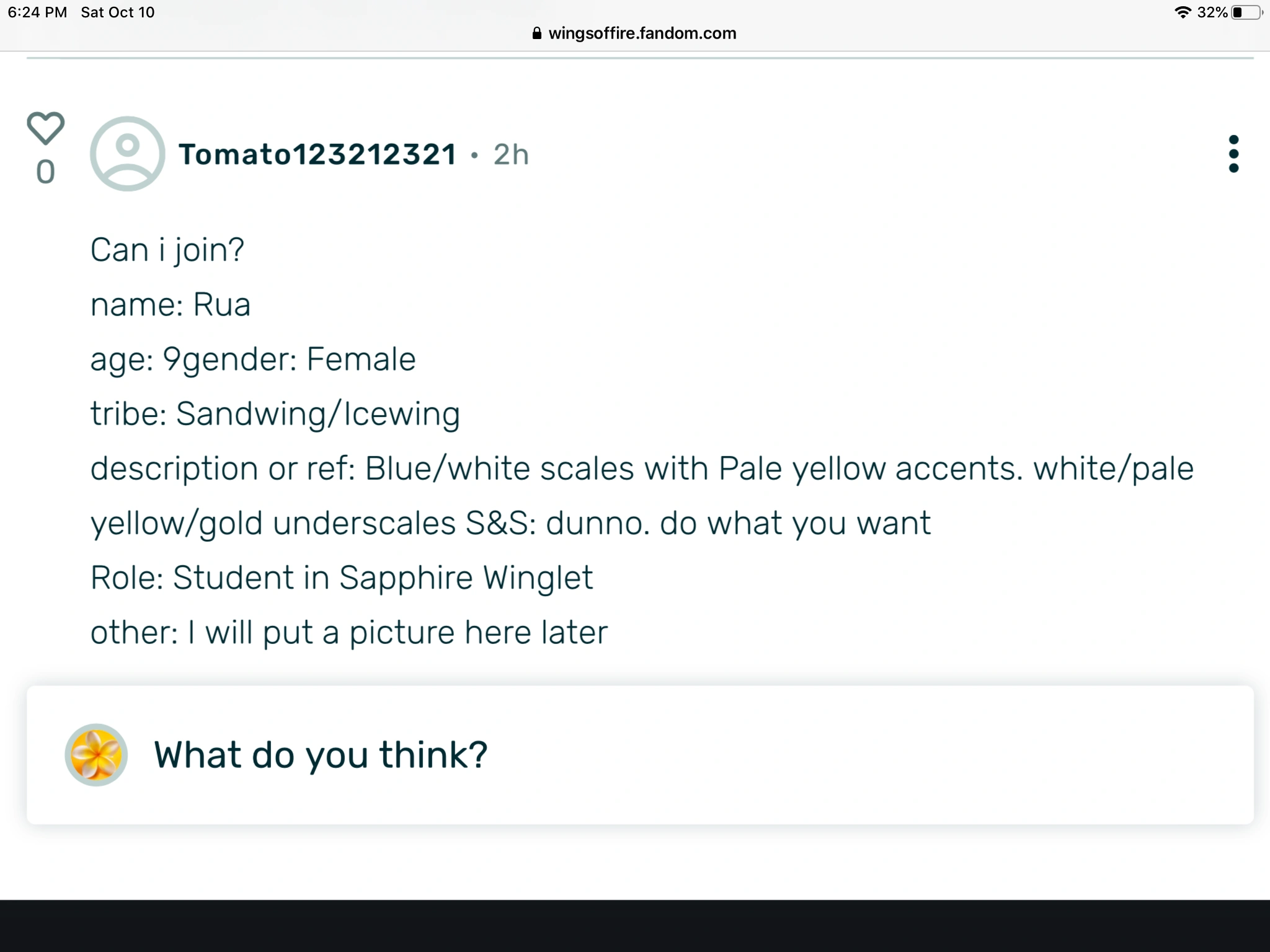Image resolution: width=1270 pixels, height=952 pixels.
Task: Click the "tribe: Sandwing/Icewing" line
Action: (275, 414)
